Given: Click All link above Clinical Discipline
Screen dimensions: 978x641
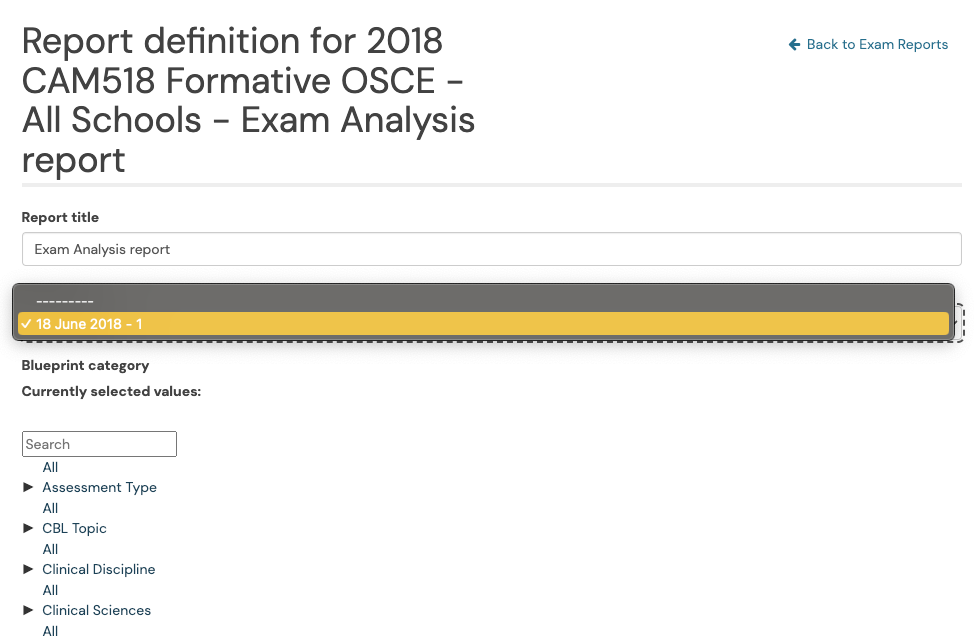Looking at the screenshot, I should coord(51,549).
